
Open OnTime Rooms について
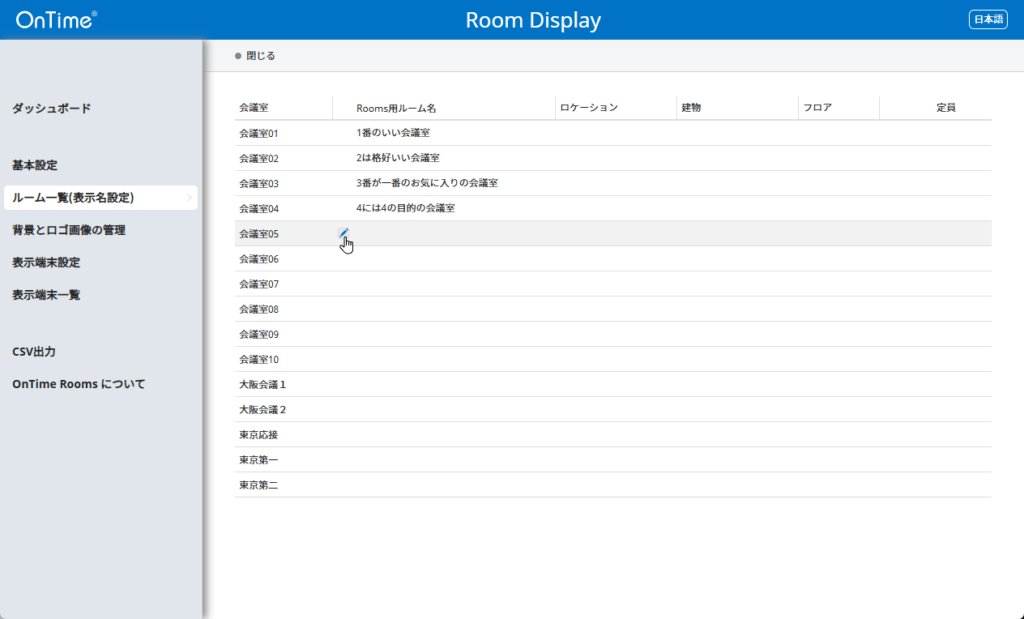79,384
